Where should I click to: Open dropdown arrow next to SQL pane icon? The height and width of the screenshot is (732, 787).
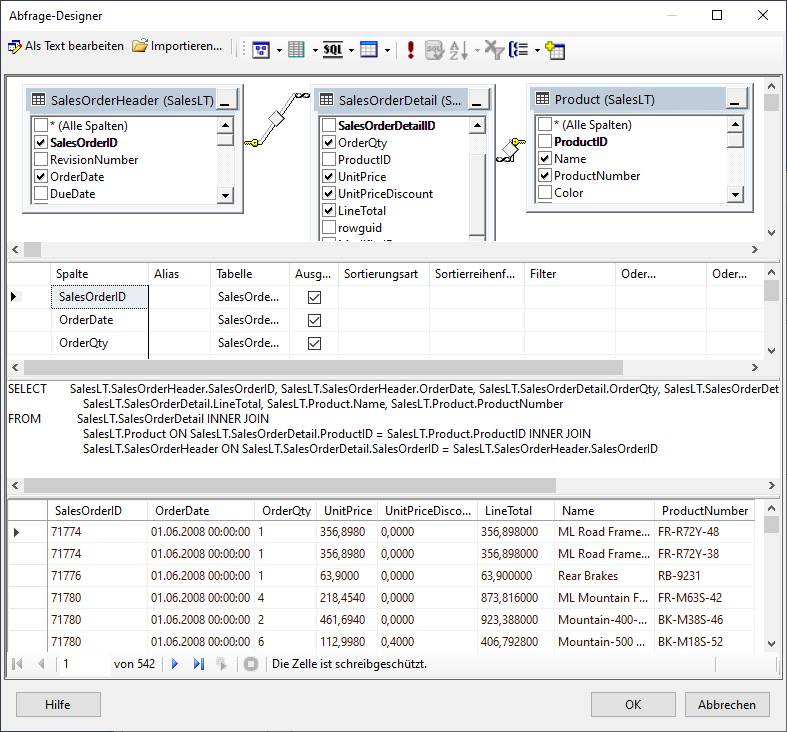351,49
